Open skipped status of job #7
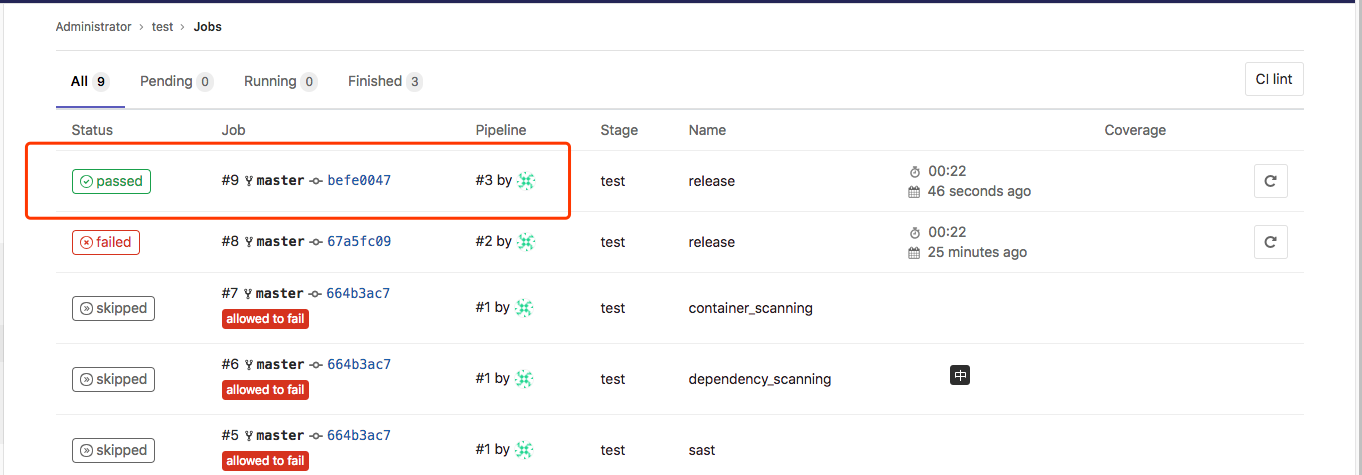 (x=113, y=308)
